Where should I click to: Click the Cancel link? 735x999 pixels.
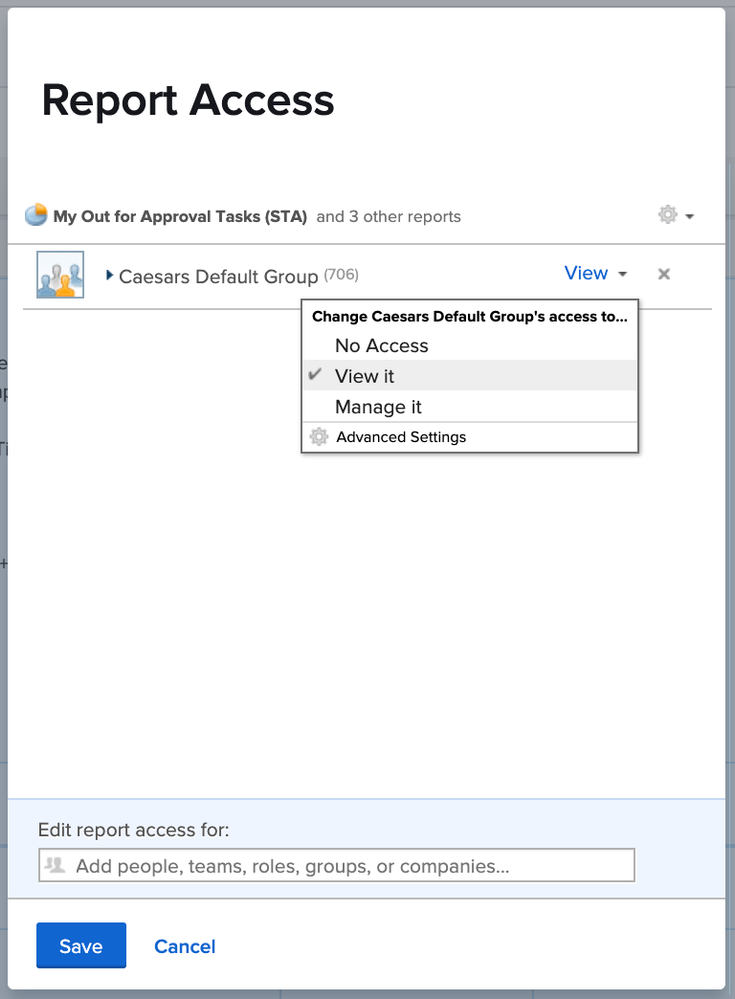(x=185, y=946)
